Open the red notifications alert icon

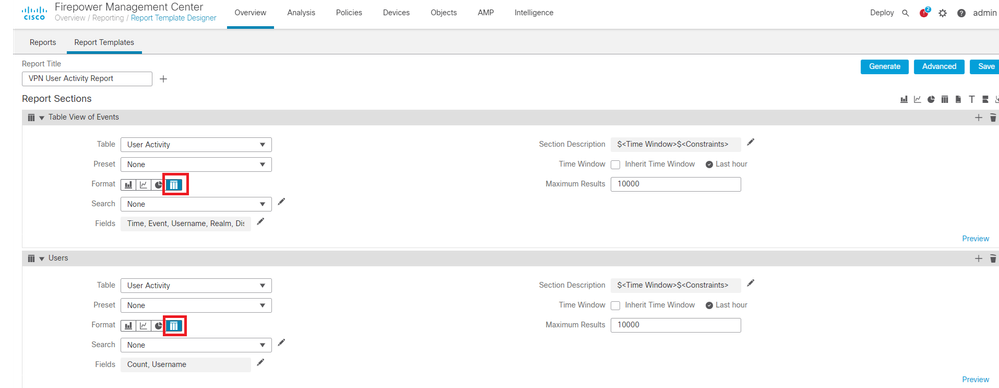click(924, 12)
